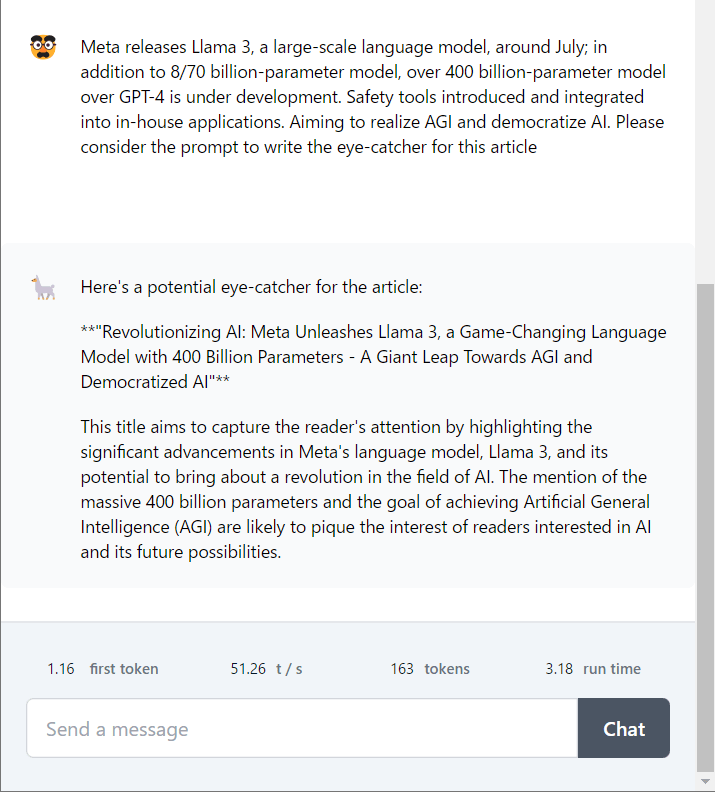Image resolution: width=715 pixels, height=792 pixels.
Task: Click the user prompt about Meta's Llama 3
Action: click(372, 97)
